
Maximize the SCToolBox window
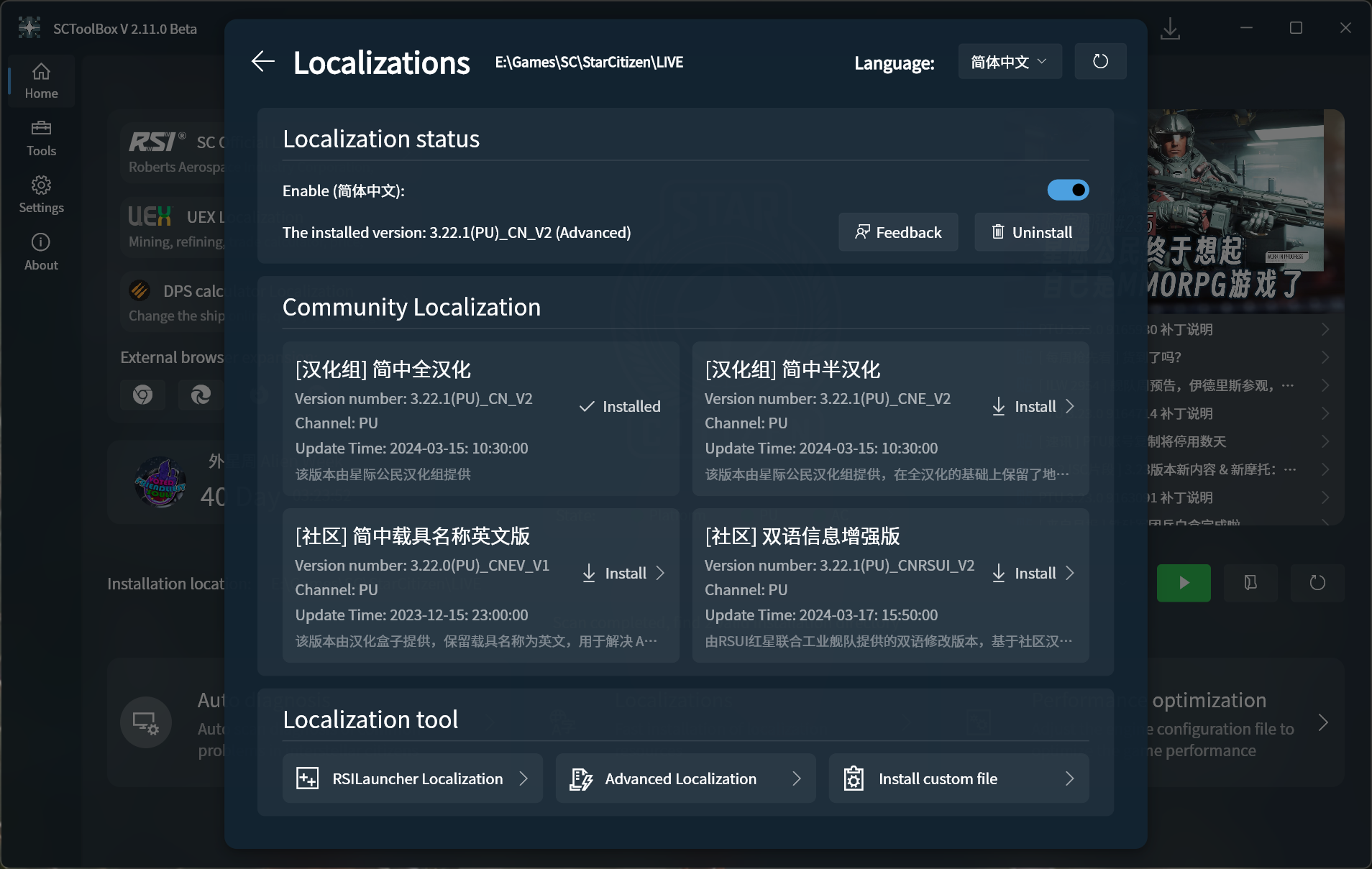click(x=1296, y=28)
